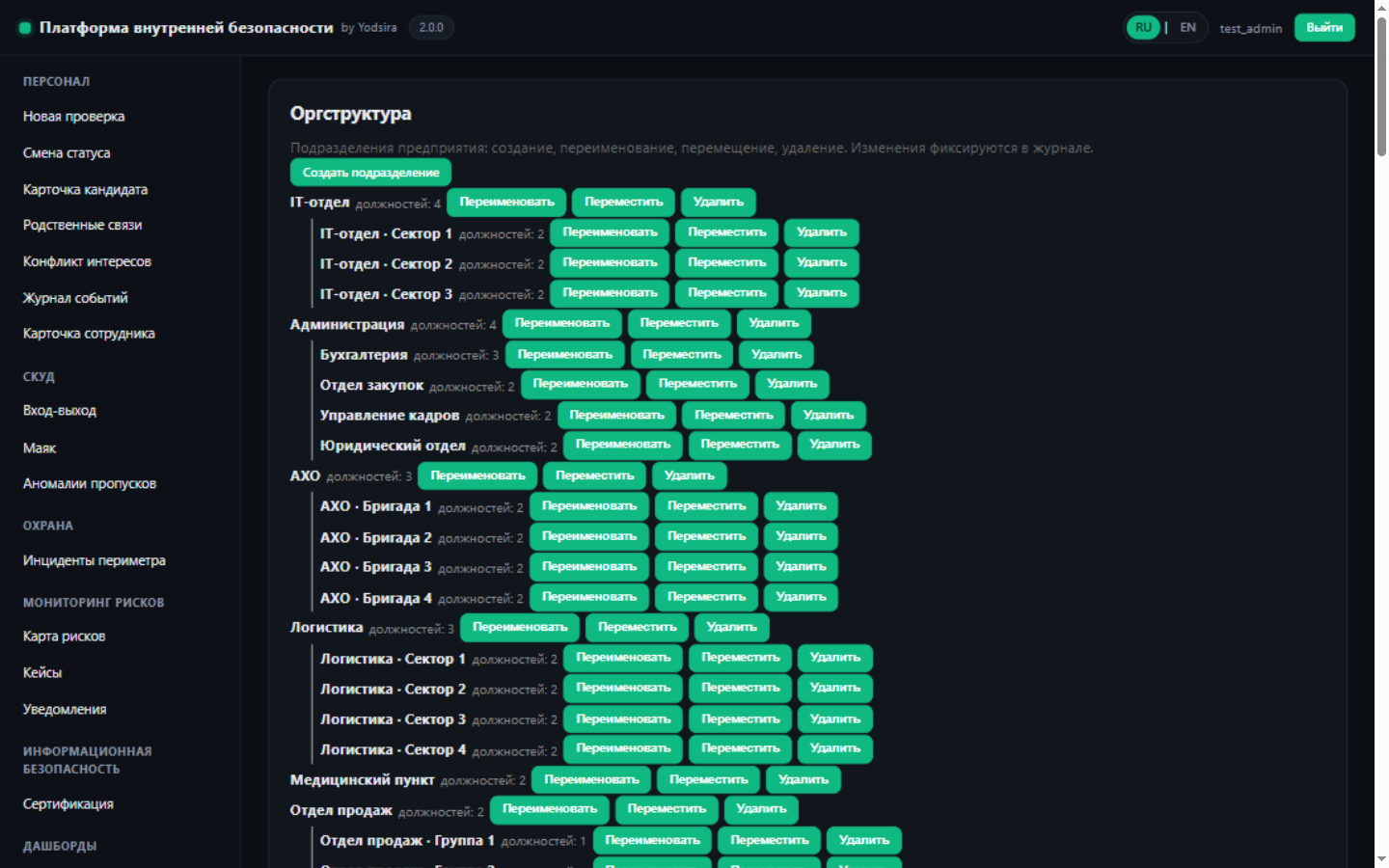Rename the IT-отдел department
The height and width of the screenshot is (868, 1389).
click(x=506, y=203)
